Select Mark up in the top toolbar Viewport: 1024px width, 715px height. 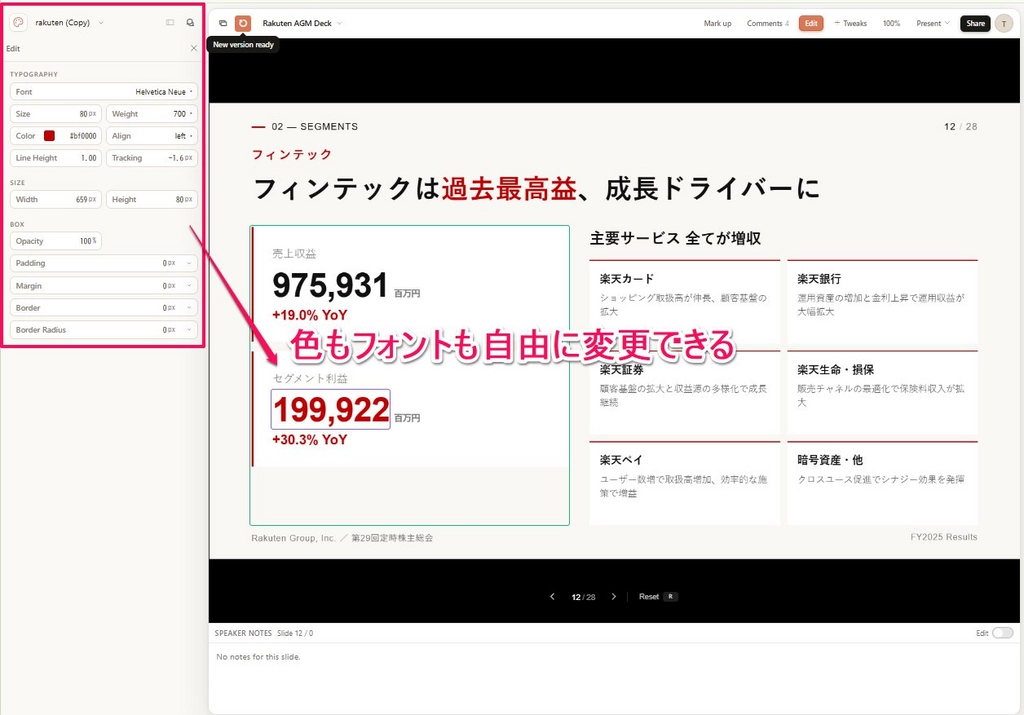[717, 24]
